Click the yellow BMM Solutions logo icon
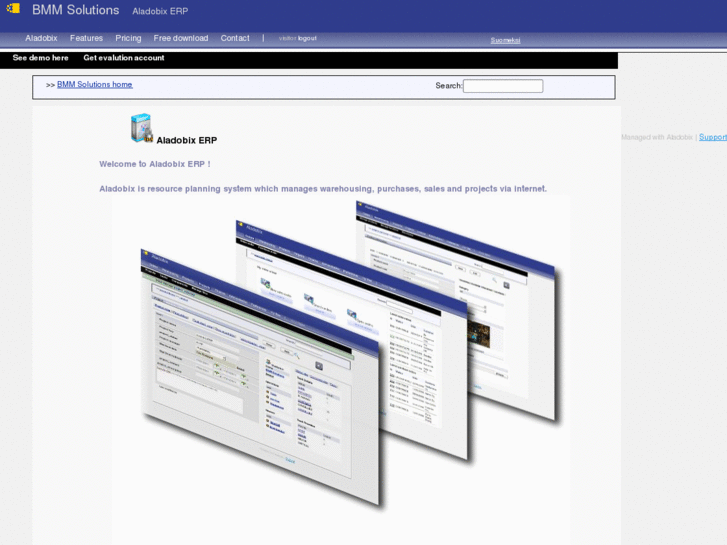 13,8
